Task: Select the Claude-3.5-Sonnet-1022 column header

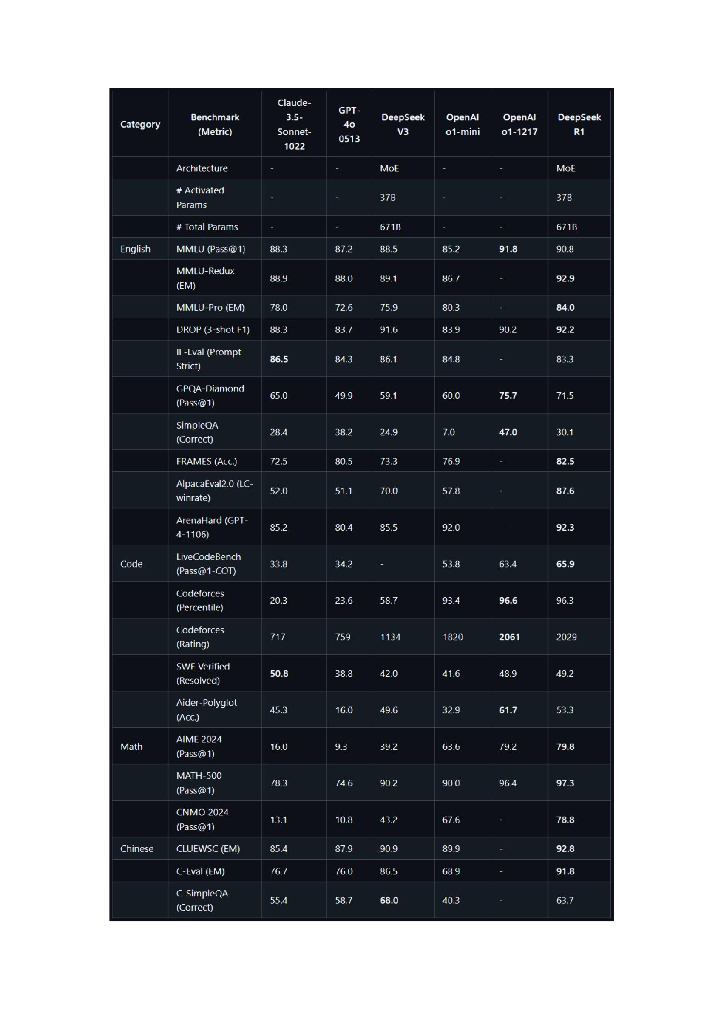Action: tap(294, 124)
